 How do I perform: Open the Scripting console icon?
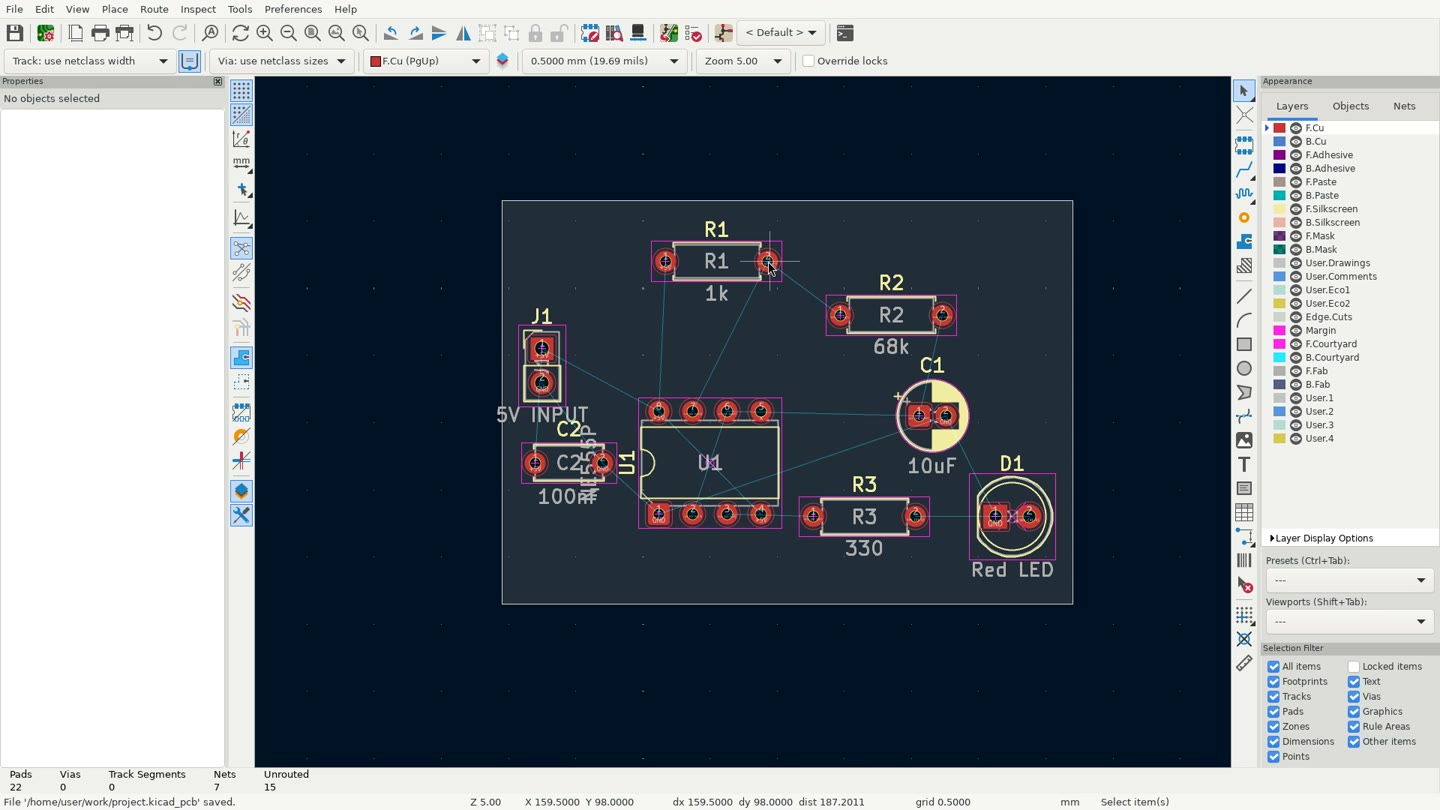(845, 33)
